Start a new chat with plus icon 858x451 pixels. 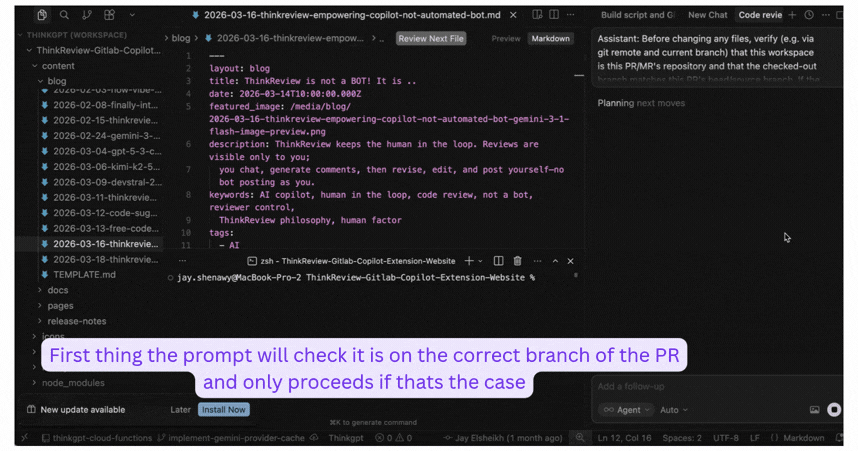792,15
